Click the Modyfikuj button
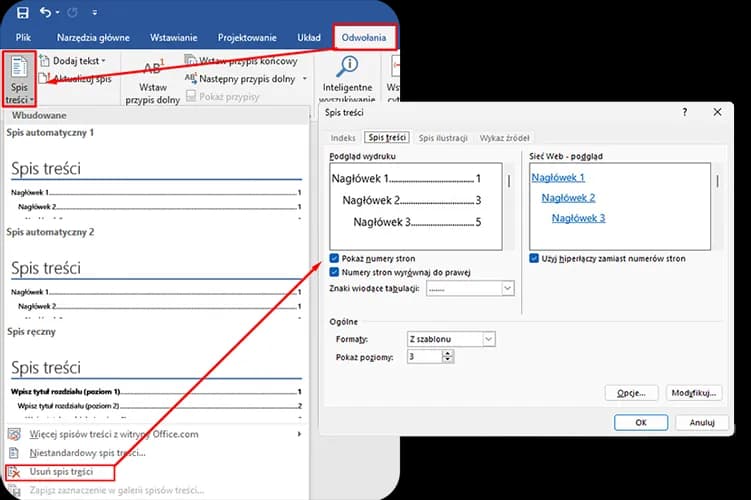 click(x=693, y=392)
